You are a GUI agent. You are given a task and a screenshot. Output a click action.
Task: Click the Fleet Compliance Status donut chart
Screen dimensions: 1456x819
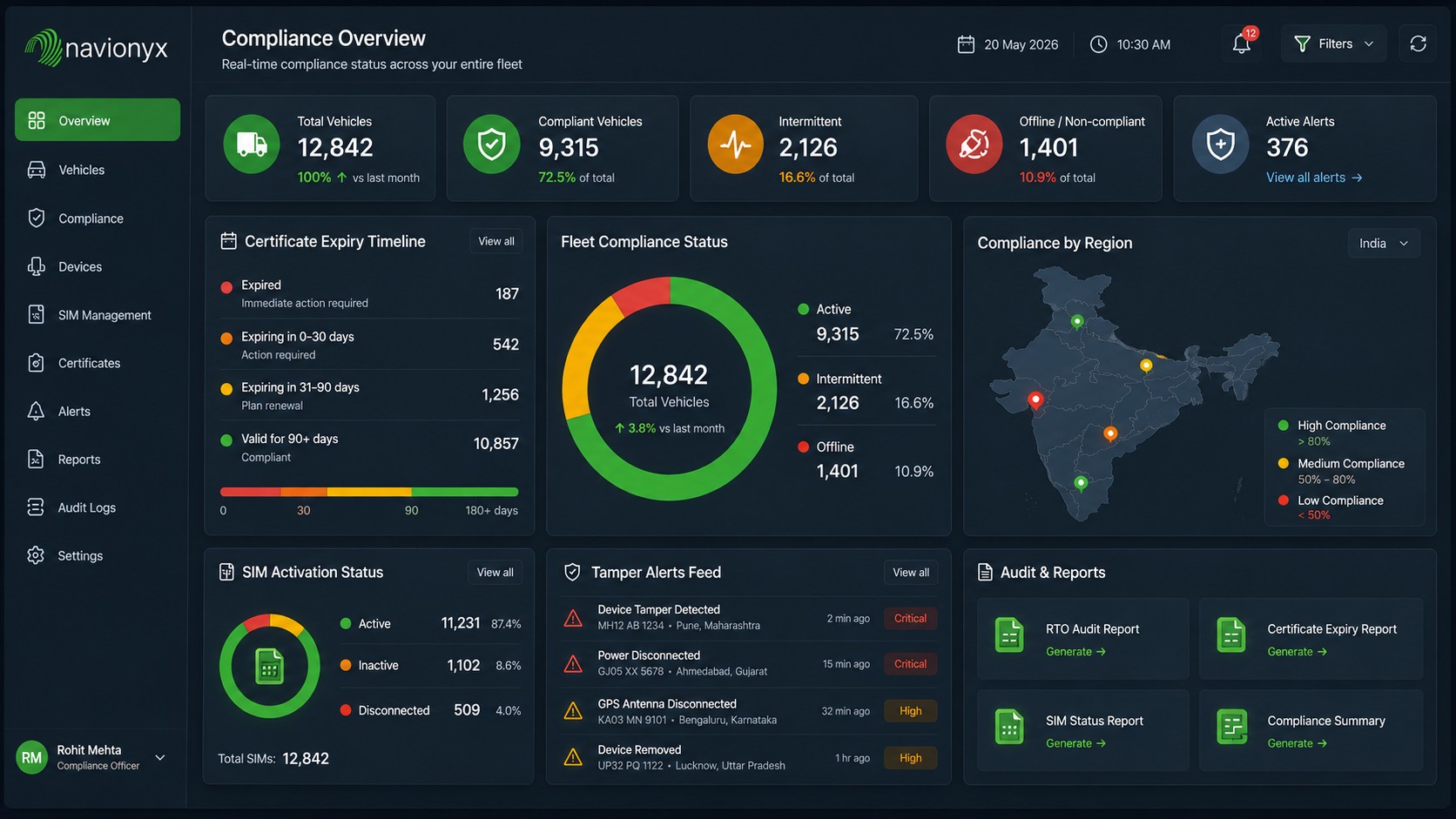(x=669, y=388)
